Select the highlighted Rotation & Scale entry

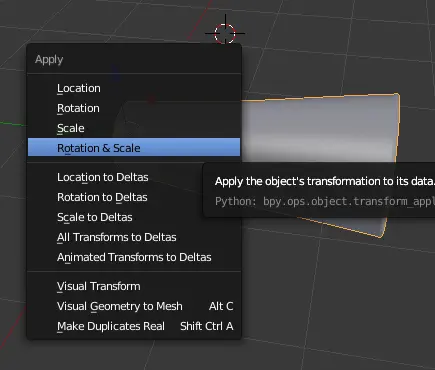[134, 147]
